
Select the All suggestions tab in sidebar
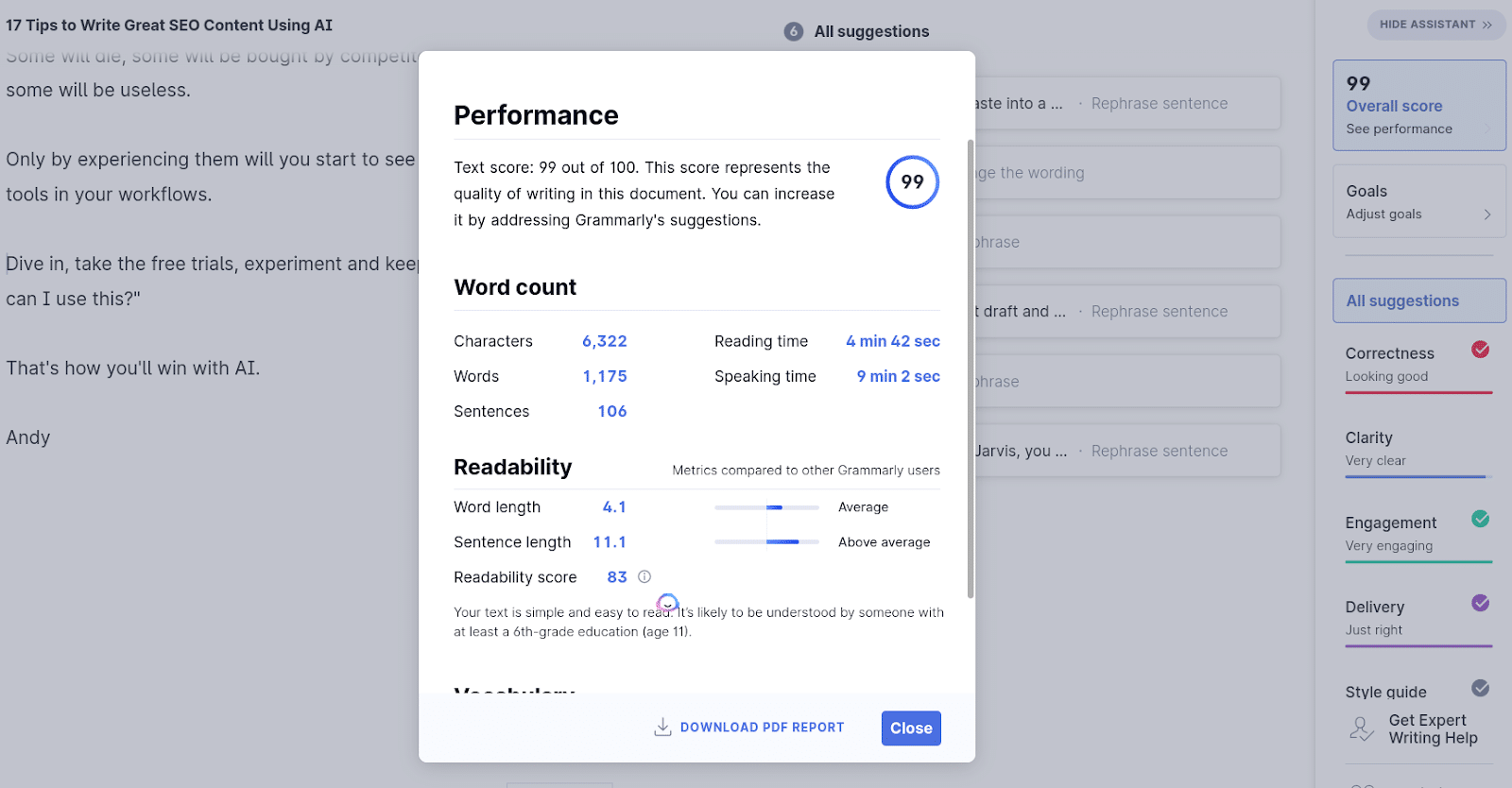point(1402,300)
